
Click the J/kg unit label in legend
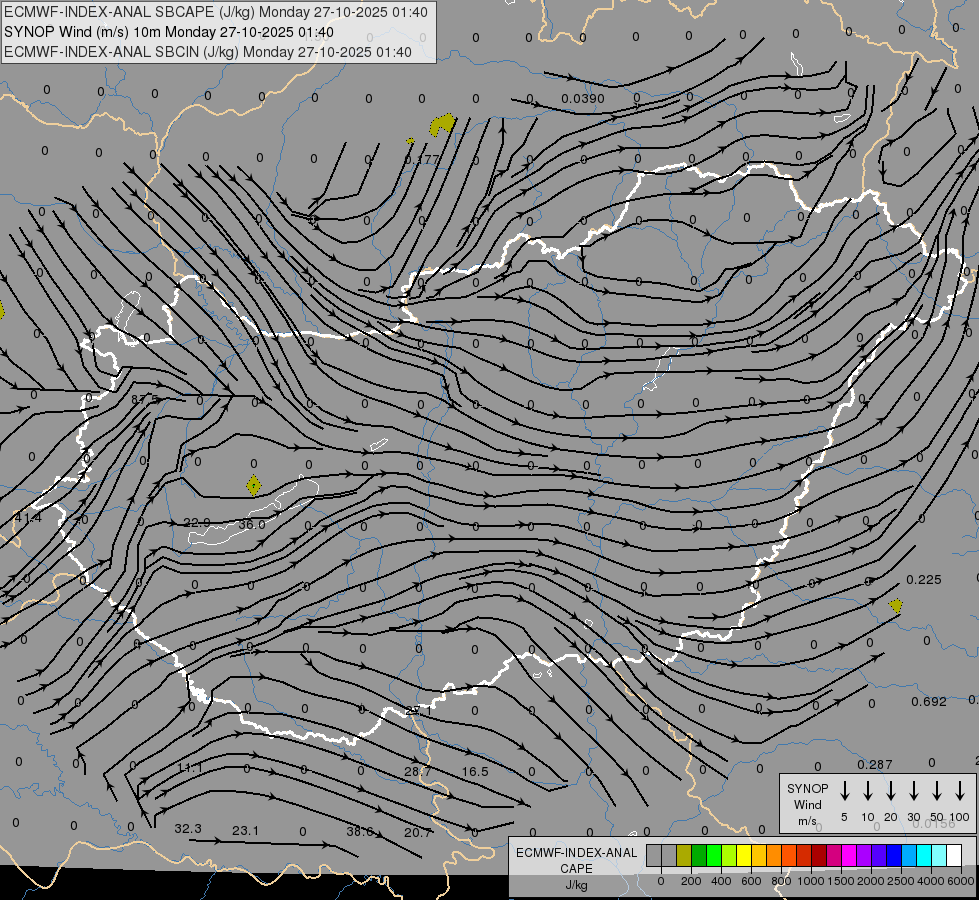click(x=576, y=885)
